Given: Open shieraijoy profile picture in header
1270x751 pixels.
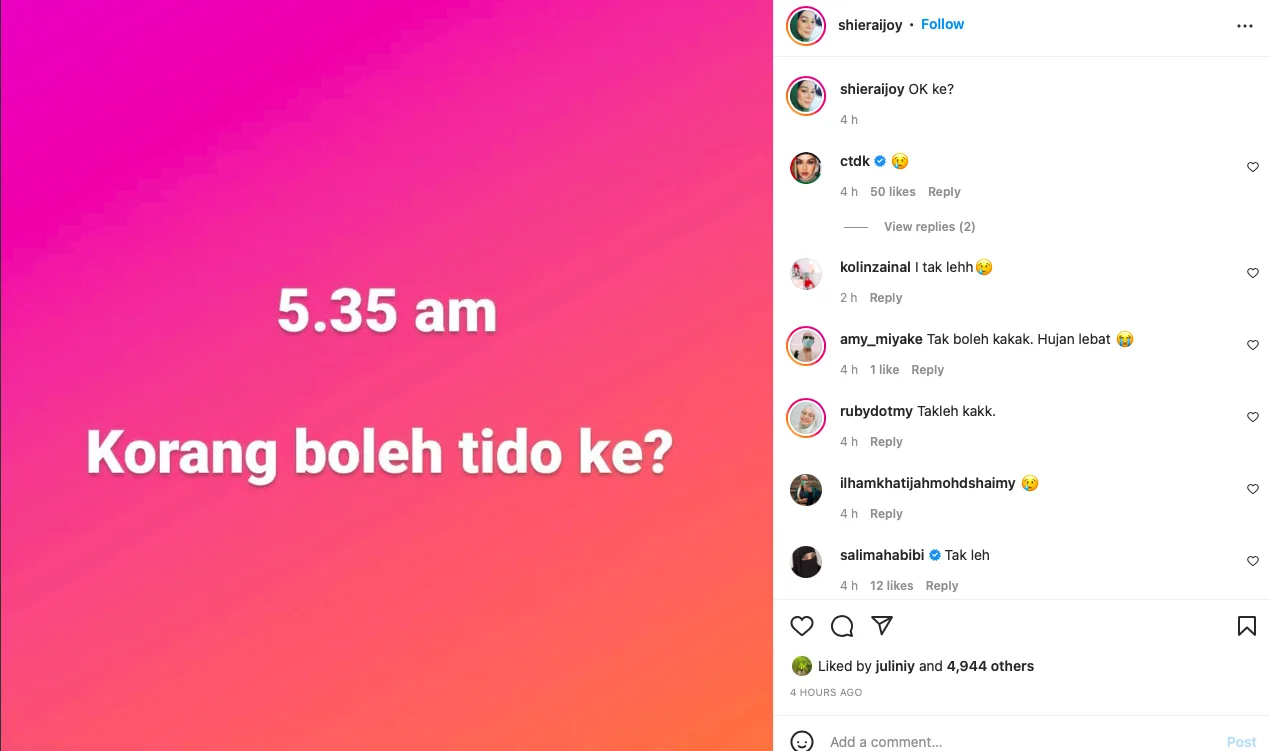Looking at the screenshot, I should tap(806, 26).
